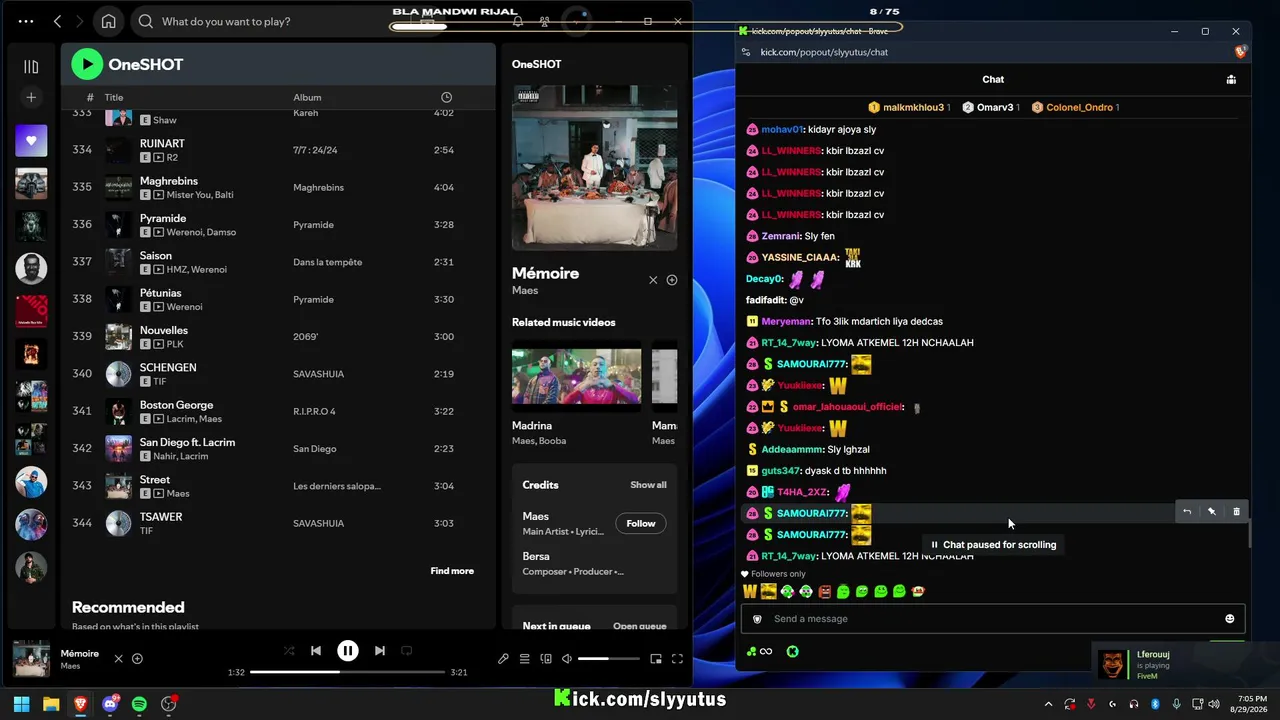This screenshot has height=720, width=1280.
Task: Toggle repeat in the Spotify player
Action: [406, 651]
